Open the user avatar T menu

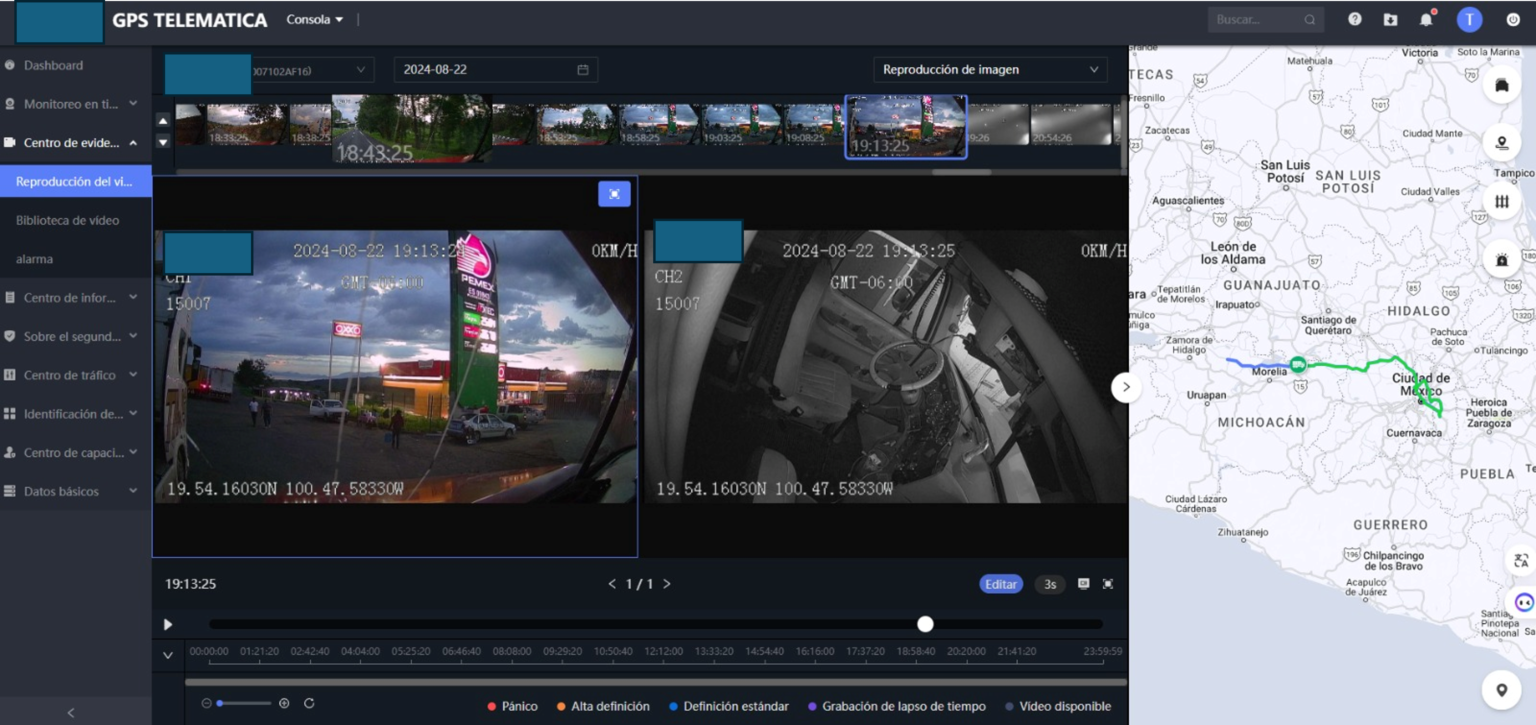coord(1469,19)
